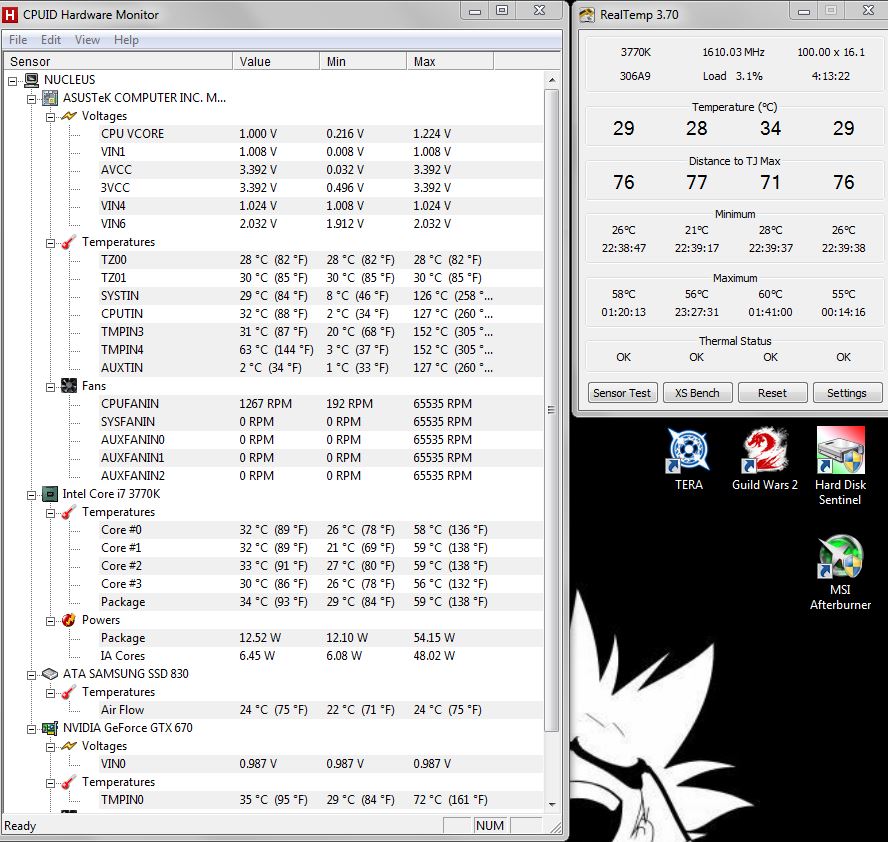Screen dimensions: 888x842
Task: Collapse the NVIDIA GeForce GTX 670 node
Action: [x=32, y=729]
